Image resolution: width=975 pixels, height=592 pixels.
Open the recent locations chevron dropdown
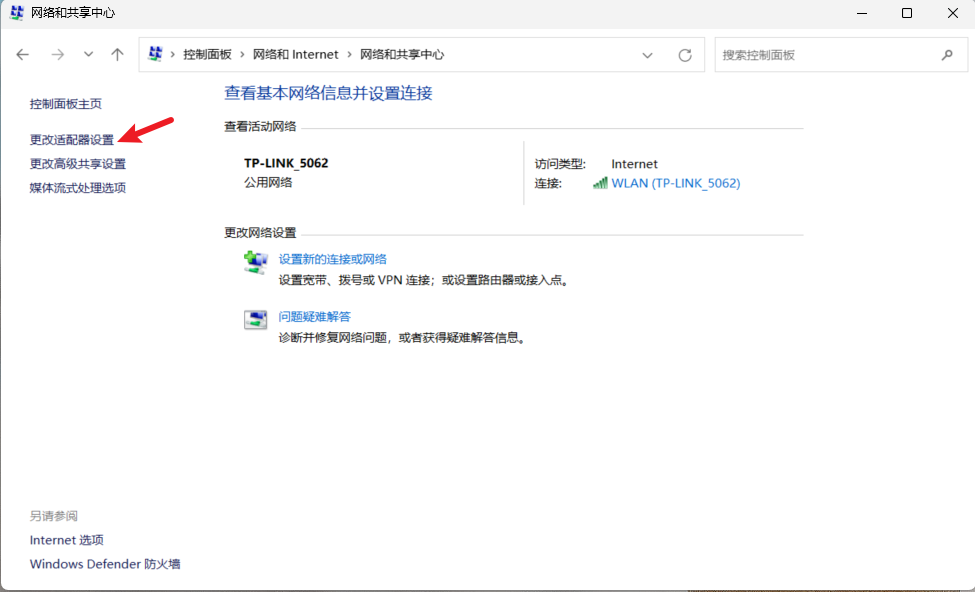tap(88, 55)
